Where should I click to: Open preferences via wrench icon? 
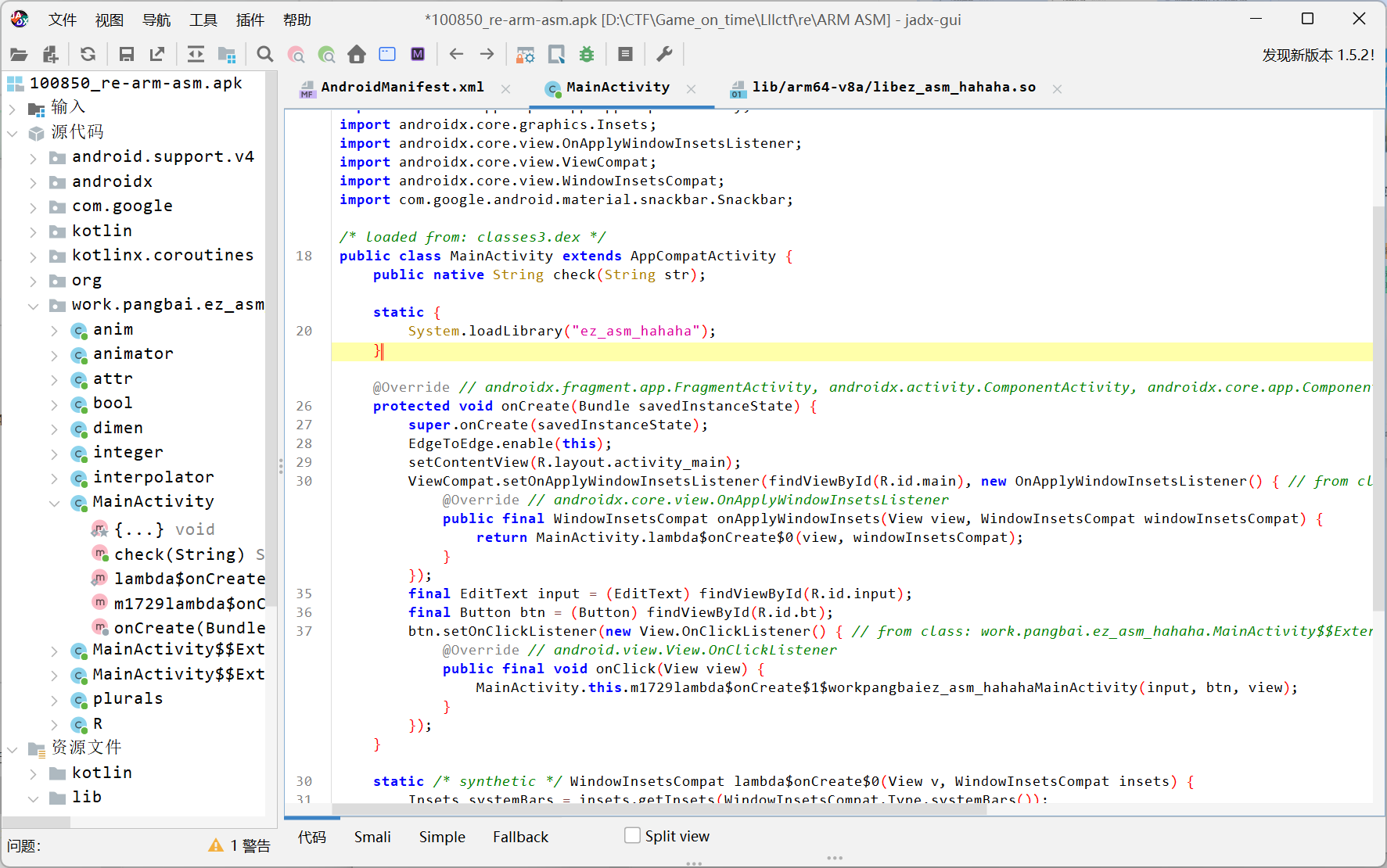click(664, 54)
